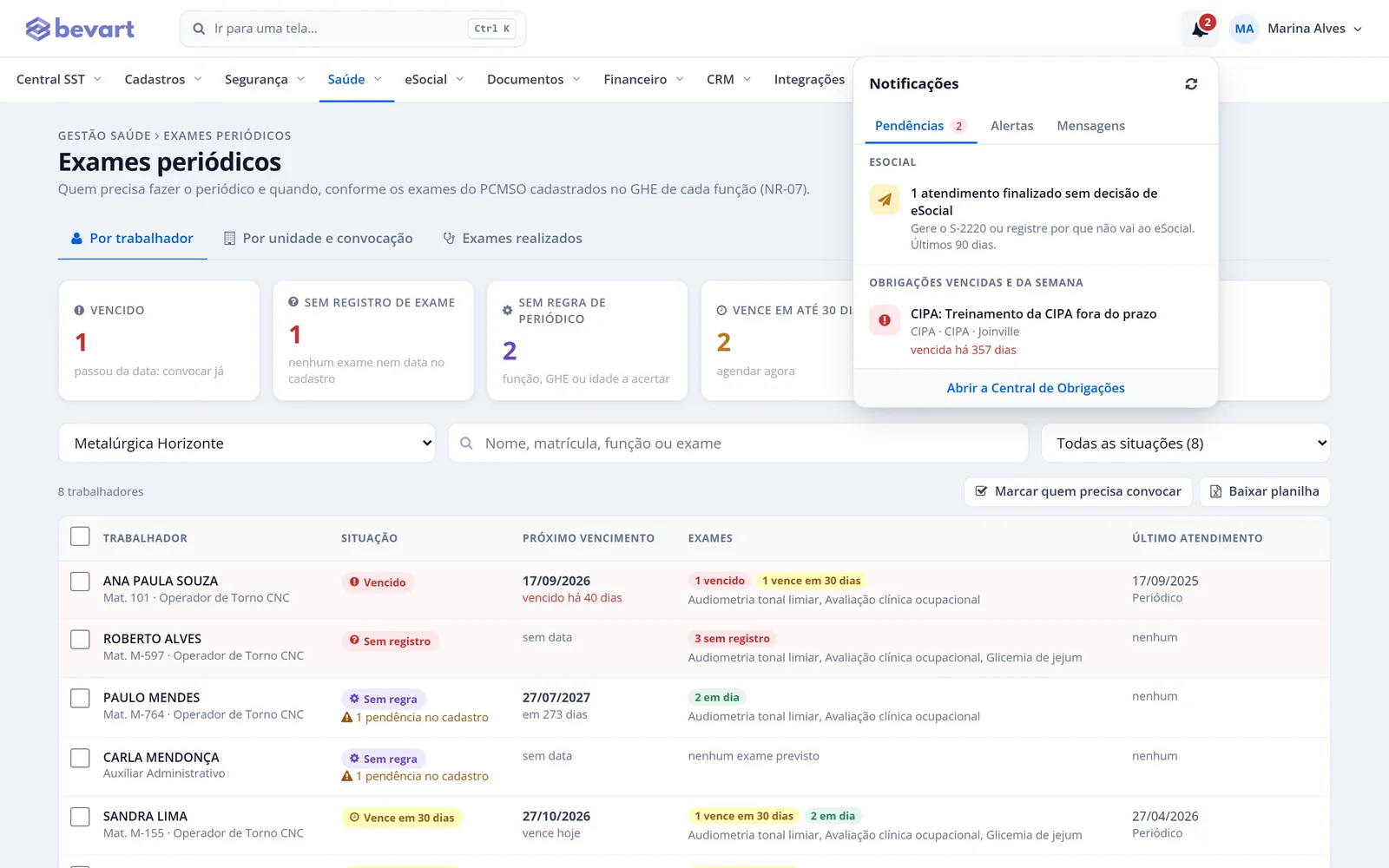Click the Vencido card warning icon
This screenshot has width=1389, height=868.
80,310
